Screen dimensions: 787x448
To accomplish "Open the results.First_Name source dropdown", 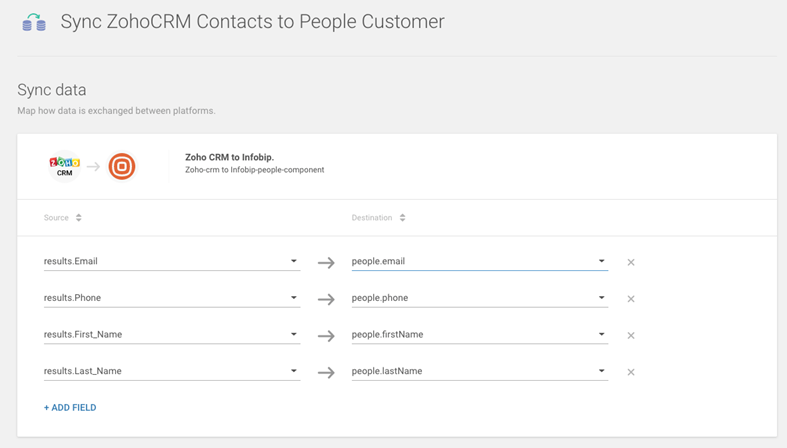I will point(293,335).
